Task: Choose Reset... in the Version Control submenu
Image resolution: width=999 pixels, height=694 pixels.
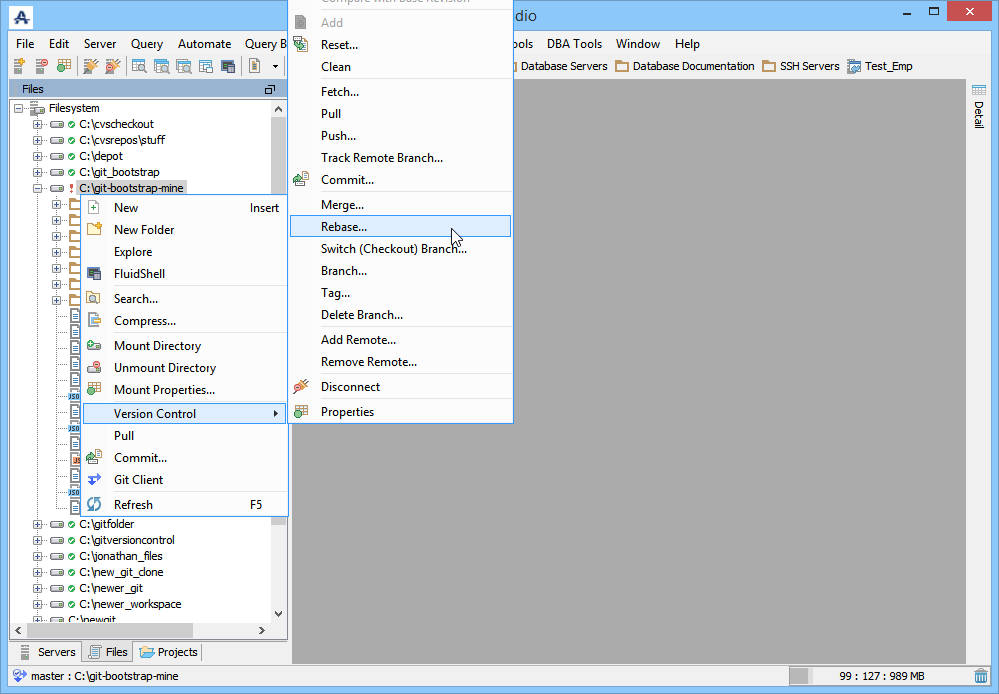Action: pyautogui.click(x=401, y=45)
